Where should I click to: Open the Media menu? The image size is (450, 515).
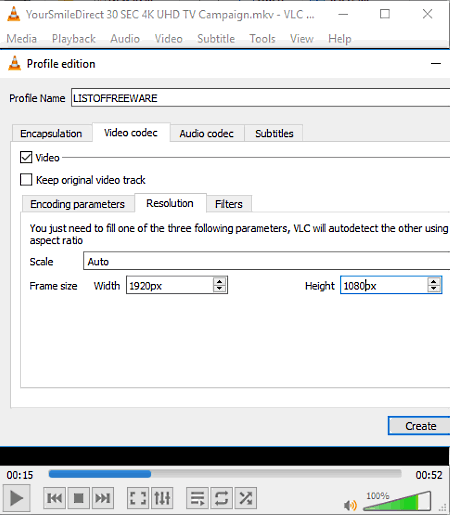(22, 39)
